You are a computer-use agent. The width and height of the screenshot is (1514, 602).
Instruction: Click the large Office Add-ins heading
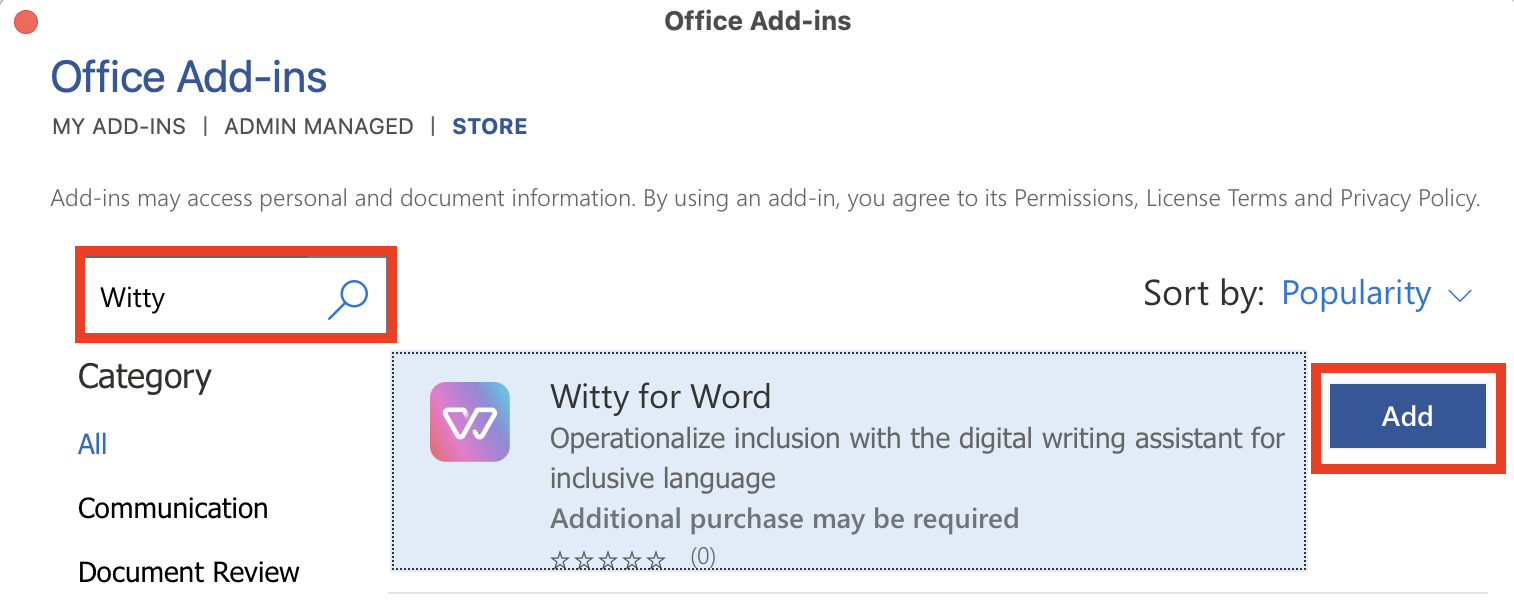[189, 77]
